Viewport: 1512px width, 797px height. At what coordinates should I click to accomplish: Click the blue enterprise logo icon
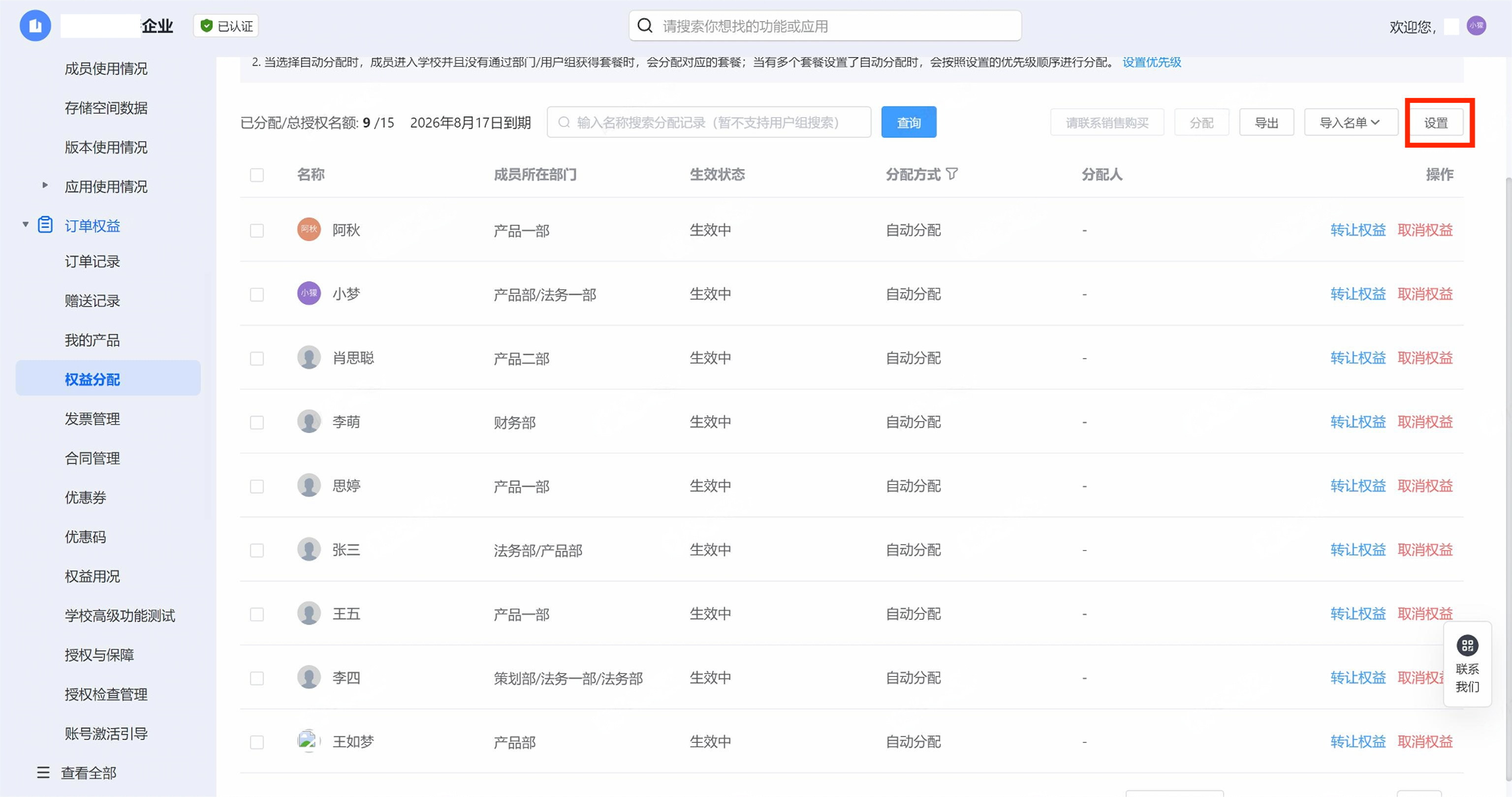pos(35,26)
